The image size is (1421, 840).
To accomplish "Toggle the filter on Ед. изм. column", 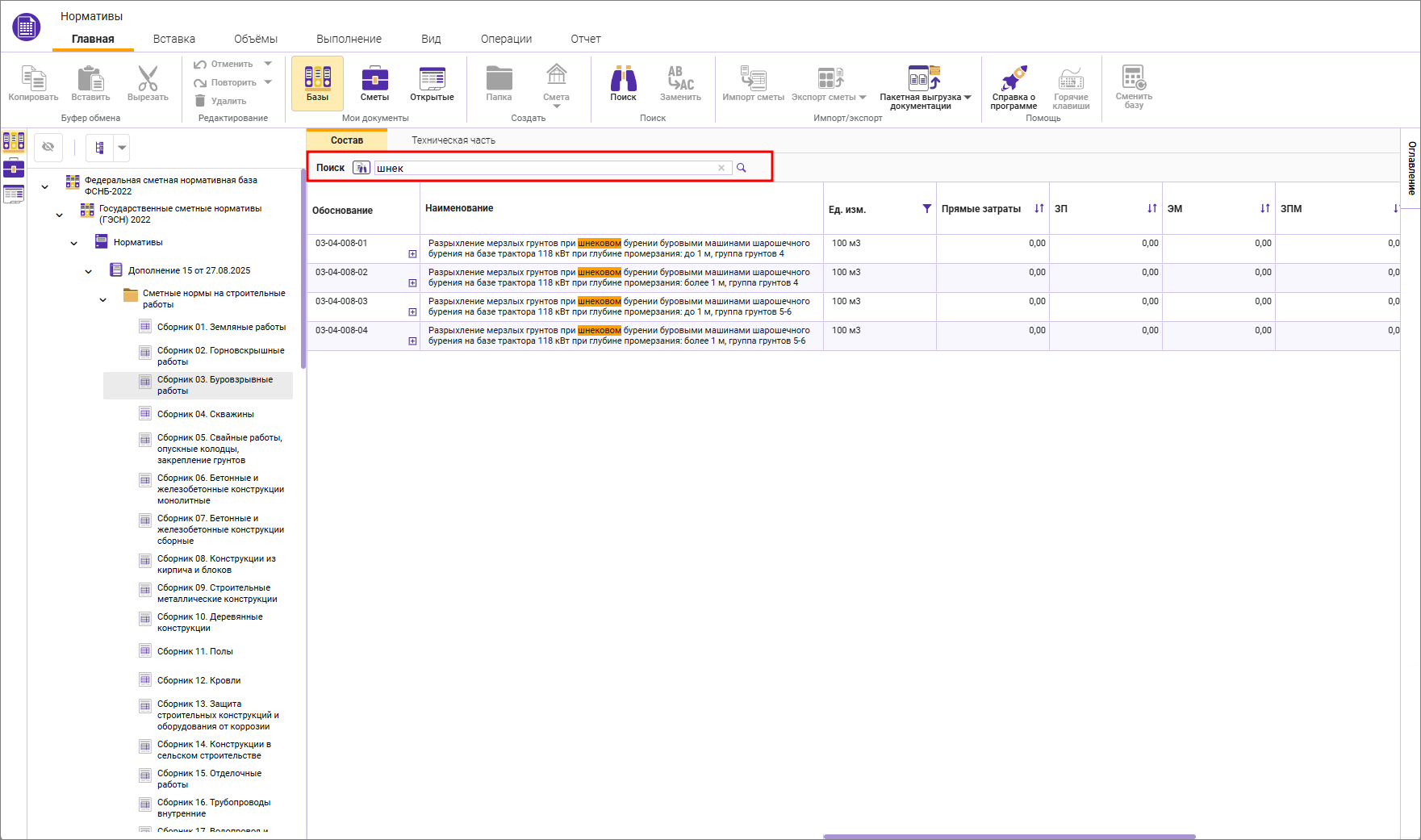I will [x=927, y=209].
